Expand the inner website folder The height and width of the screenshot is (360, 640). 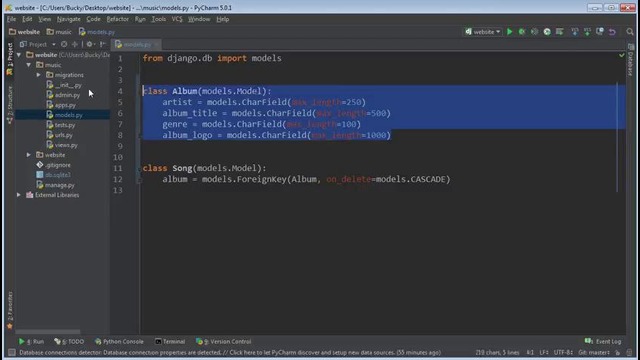(29, 155)
